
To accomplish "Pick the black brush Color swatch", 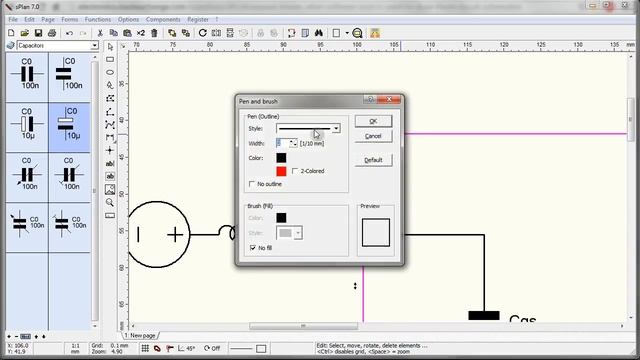I will point(281,218).
